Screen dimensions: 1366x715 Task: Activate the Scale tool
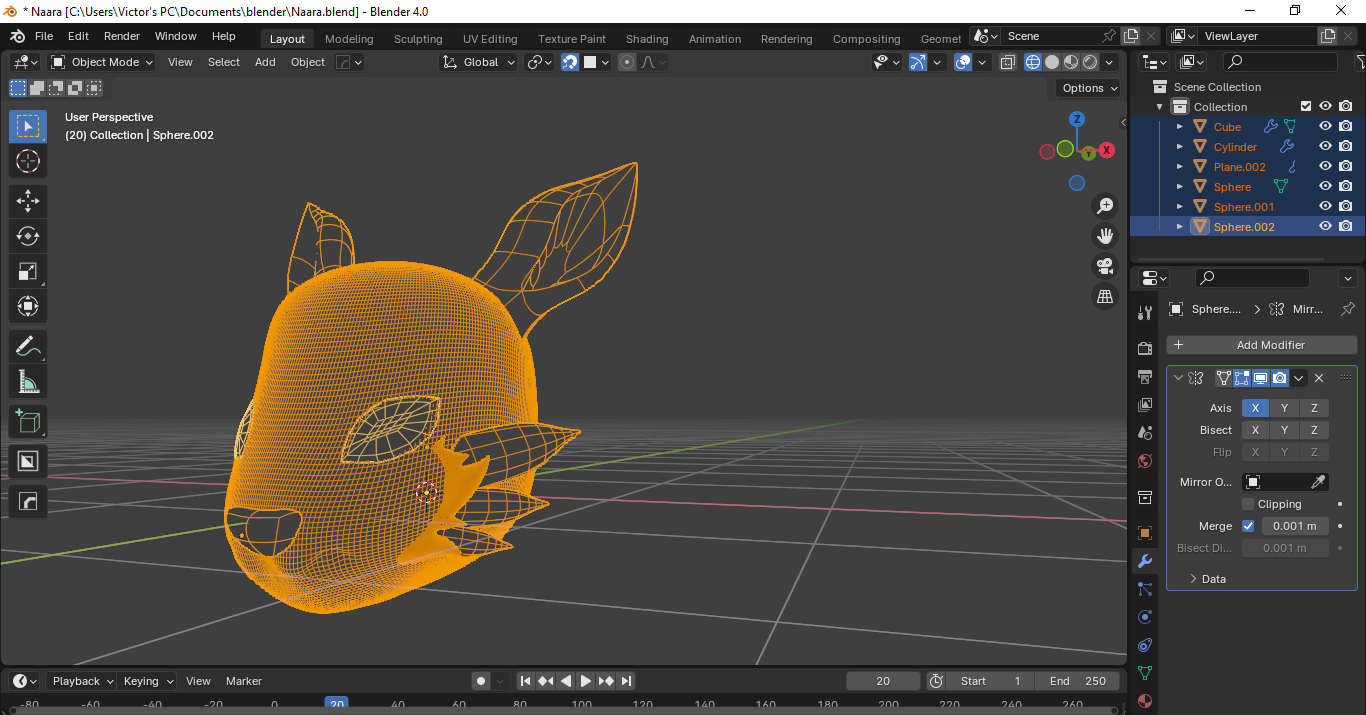coord(28,271)
